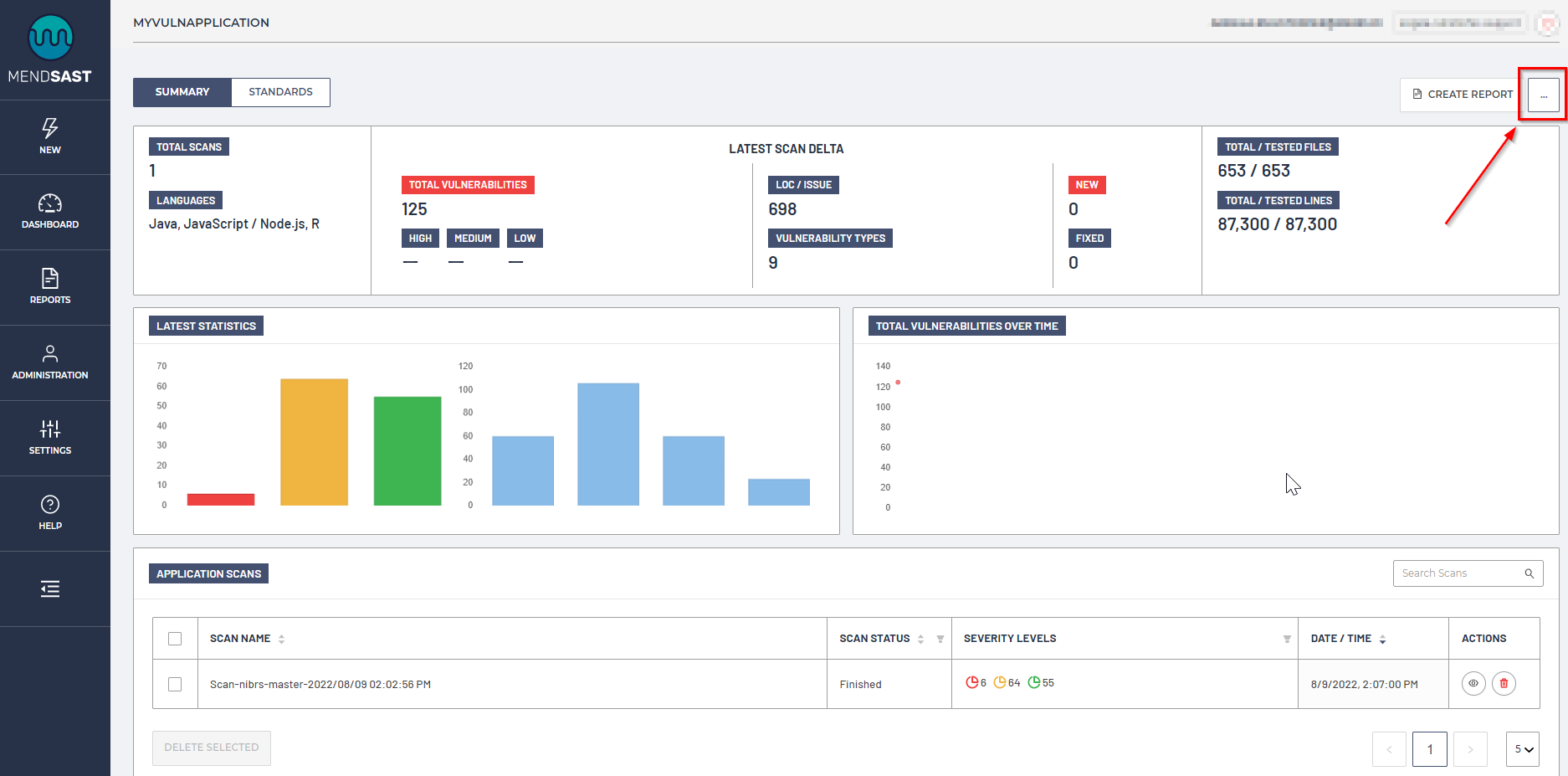The image size is (1568, 776).
Task: Open the Scan Status column filter
Action: [940, 640]
